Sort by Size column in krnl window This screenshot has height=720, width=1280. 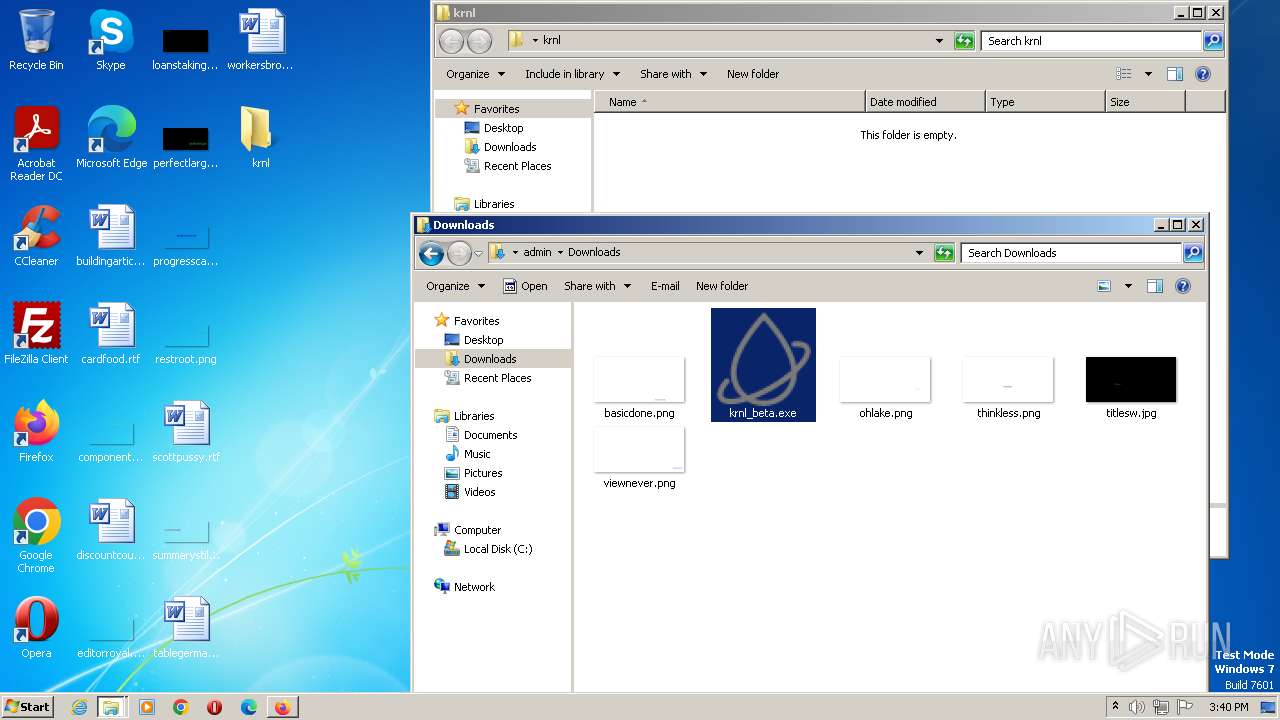1145,102
